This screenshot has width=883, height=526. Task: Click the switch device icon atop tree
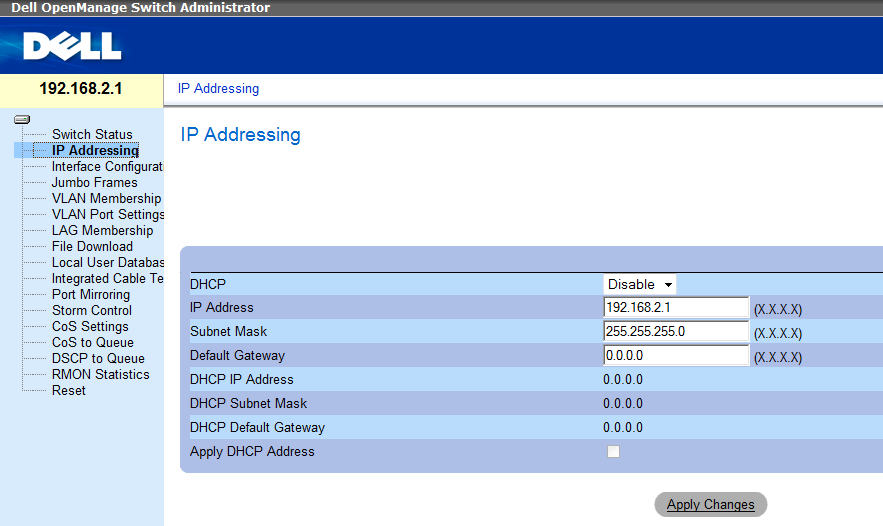click(22, 119)
